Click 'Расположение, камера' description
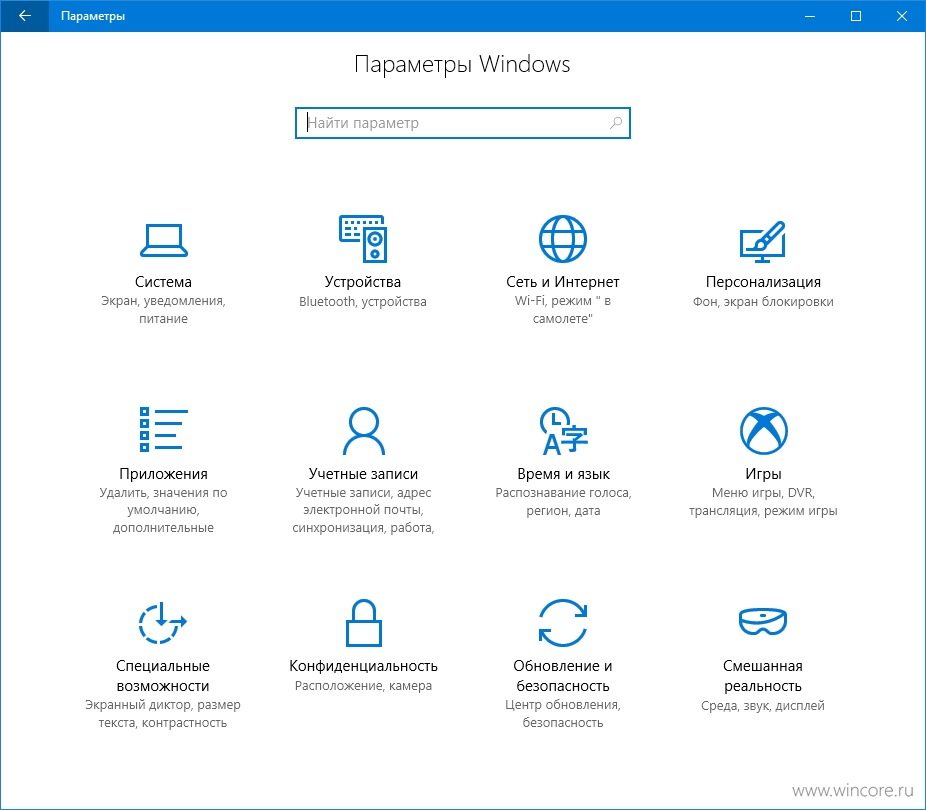 (363, 685)
